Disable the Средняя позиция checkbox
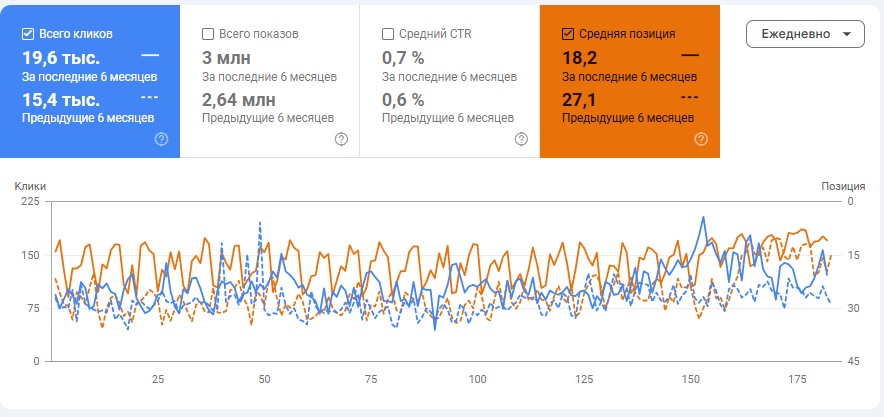Viewport: 884px width, 417px height. click(568, 34)
